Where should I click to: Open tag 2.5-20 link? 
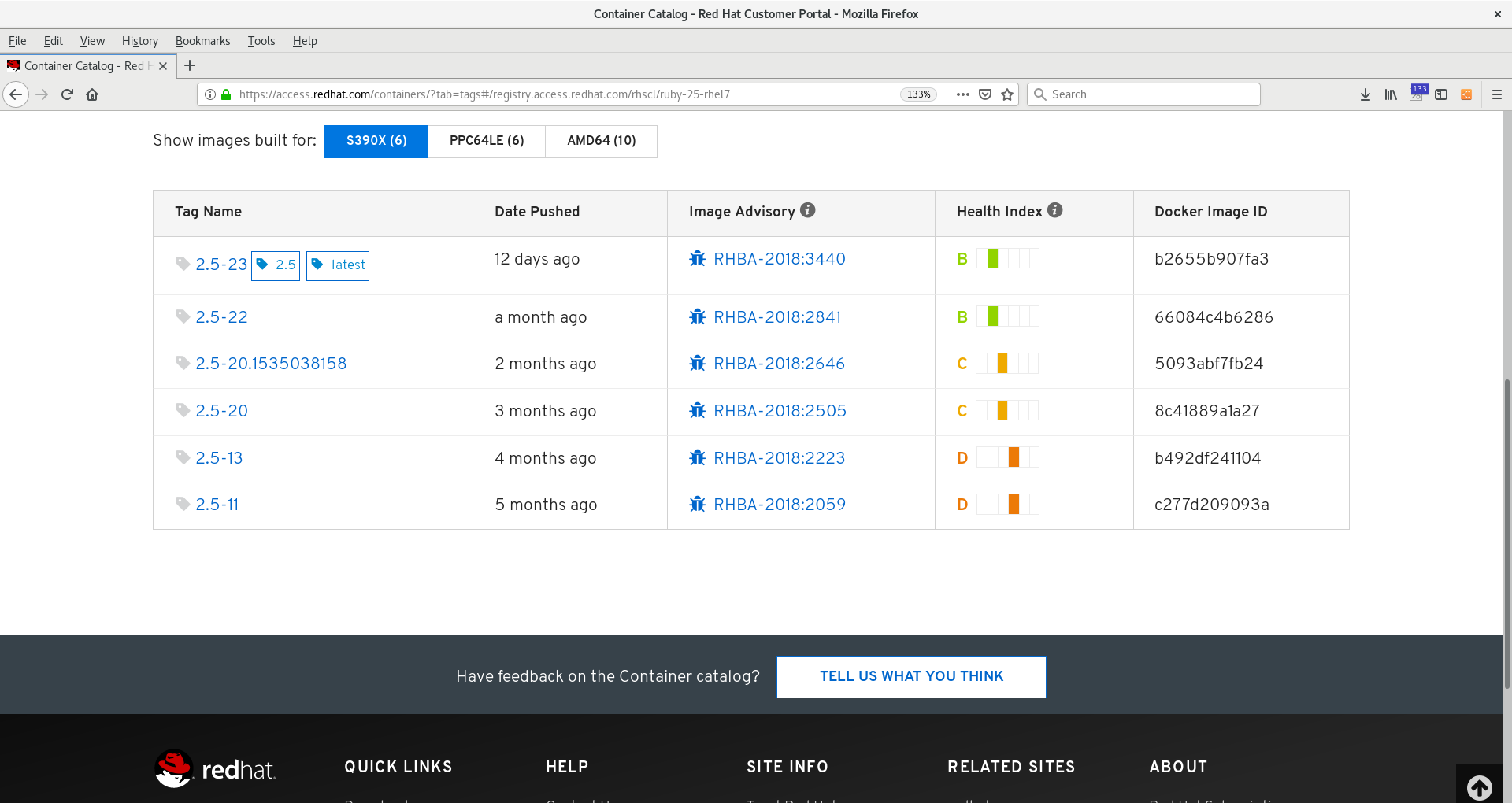221,411
